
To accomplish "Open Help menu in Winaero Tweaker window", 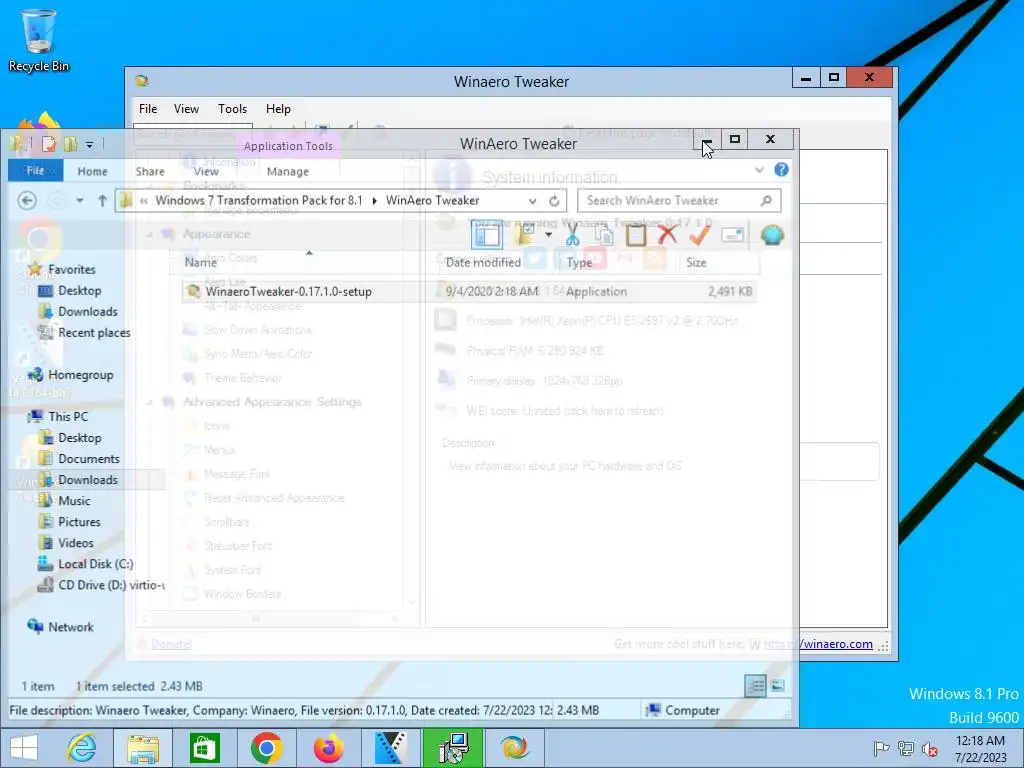I will [278, 108].
